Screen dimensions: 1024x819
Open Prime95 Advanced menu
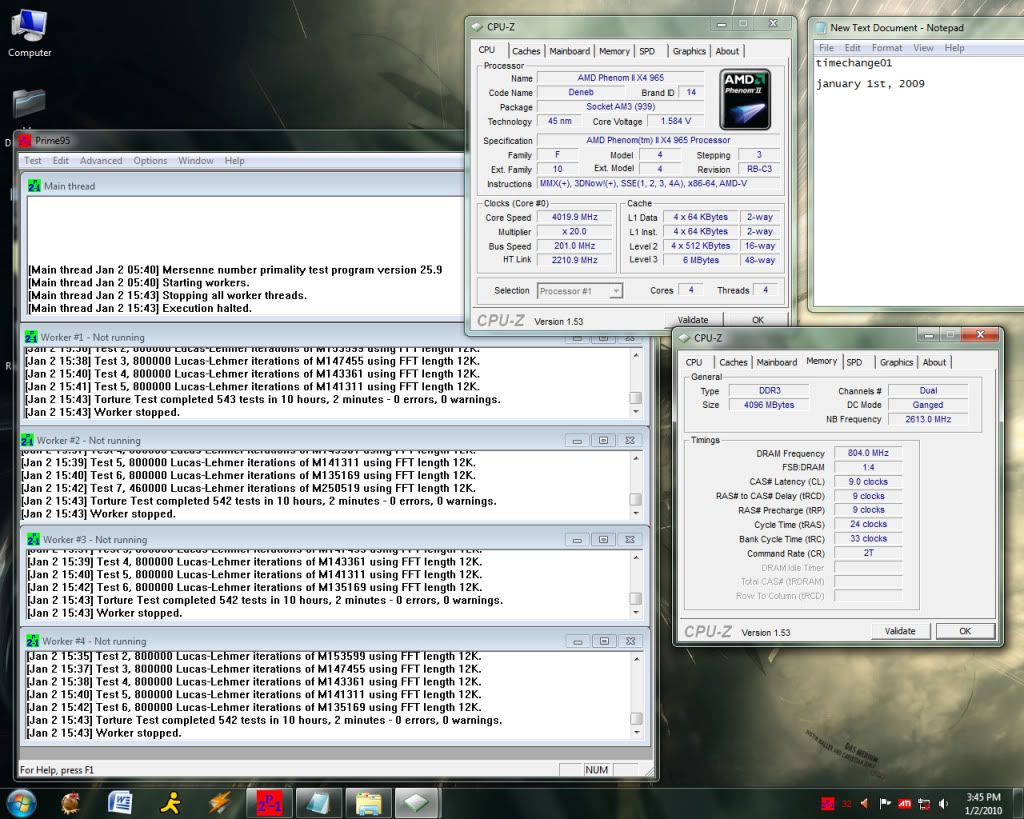pos(101,160)
